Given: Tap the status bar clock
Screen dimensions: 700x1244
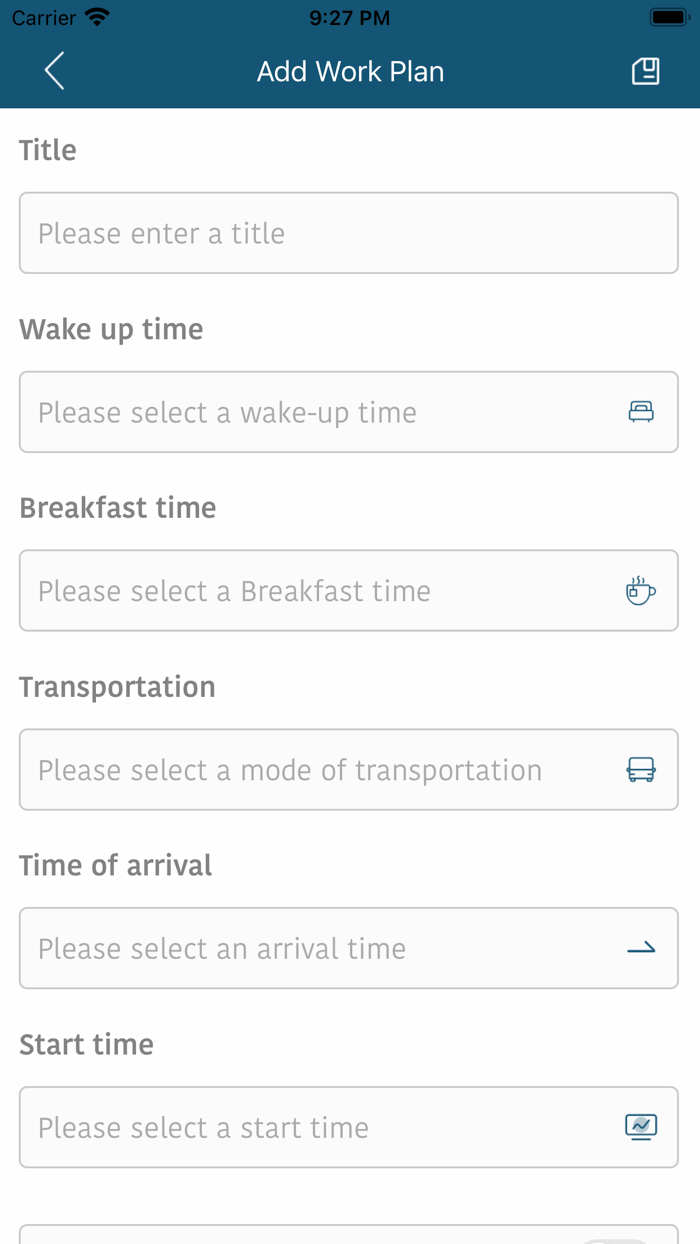Looking at the screenshot, I should pyautogui.click(x=349, y=17).
